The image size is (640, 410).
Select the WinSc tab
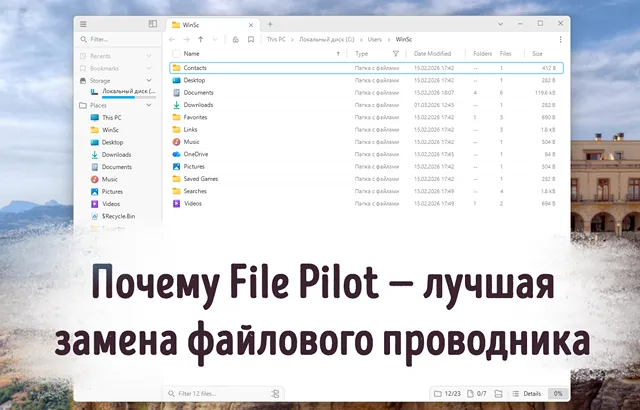click(x=211, y=25)
